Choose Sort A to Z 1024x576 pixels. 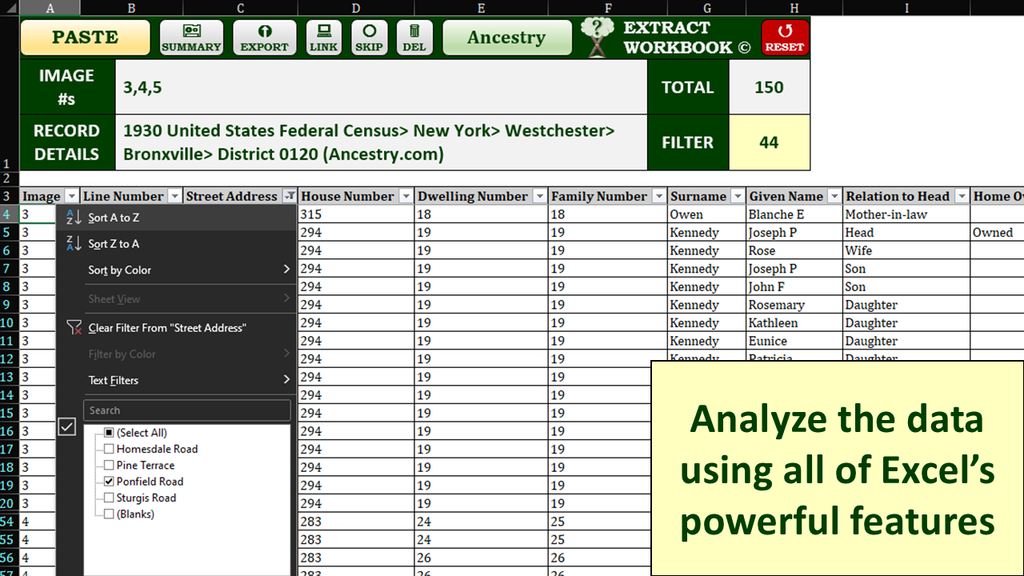click(114, 217)
